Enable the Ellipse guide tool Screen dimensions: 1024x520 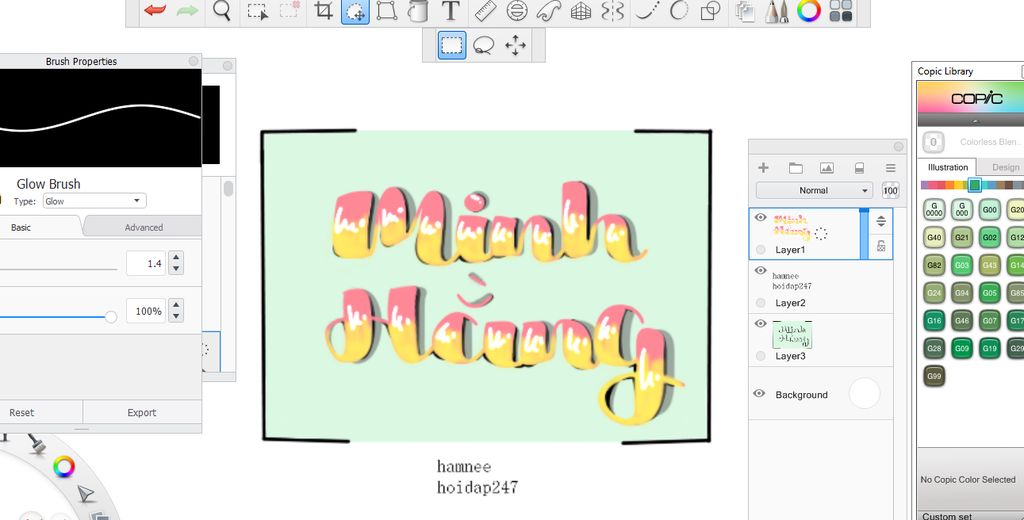(517, 10)
